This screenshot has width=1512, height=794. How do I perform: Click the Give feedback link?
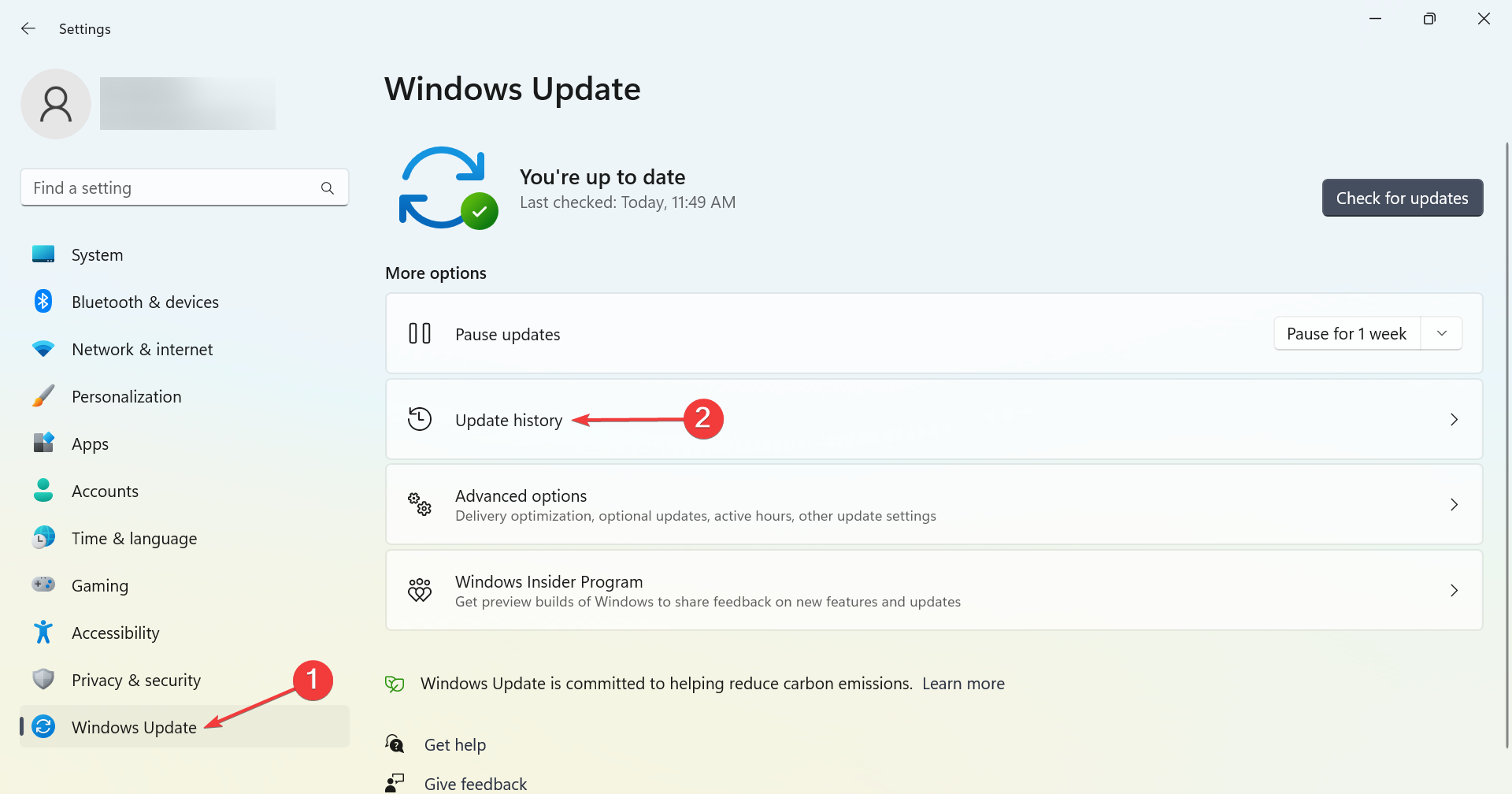click(x=475, y=784)
